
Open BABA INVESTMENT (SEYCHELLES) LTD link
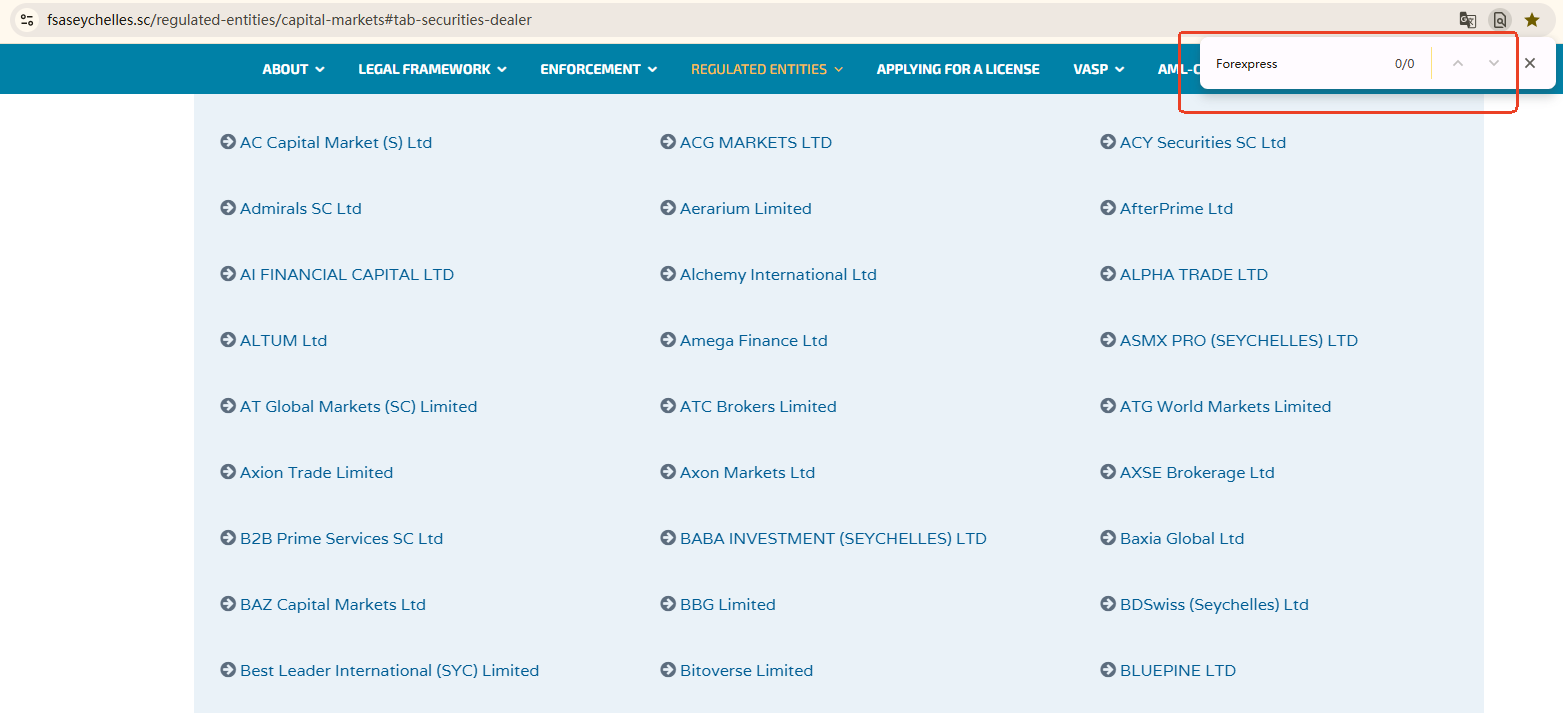tap(833, 538)
